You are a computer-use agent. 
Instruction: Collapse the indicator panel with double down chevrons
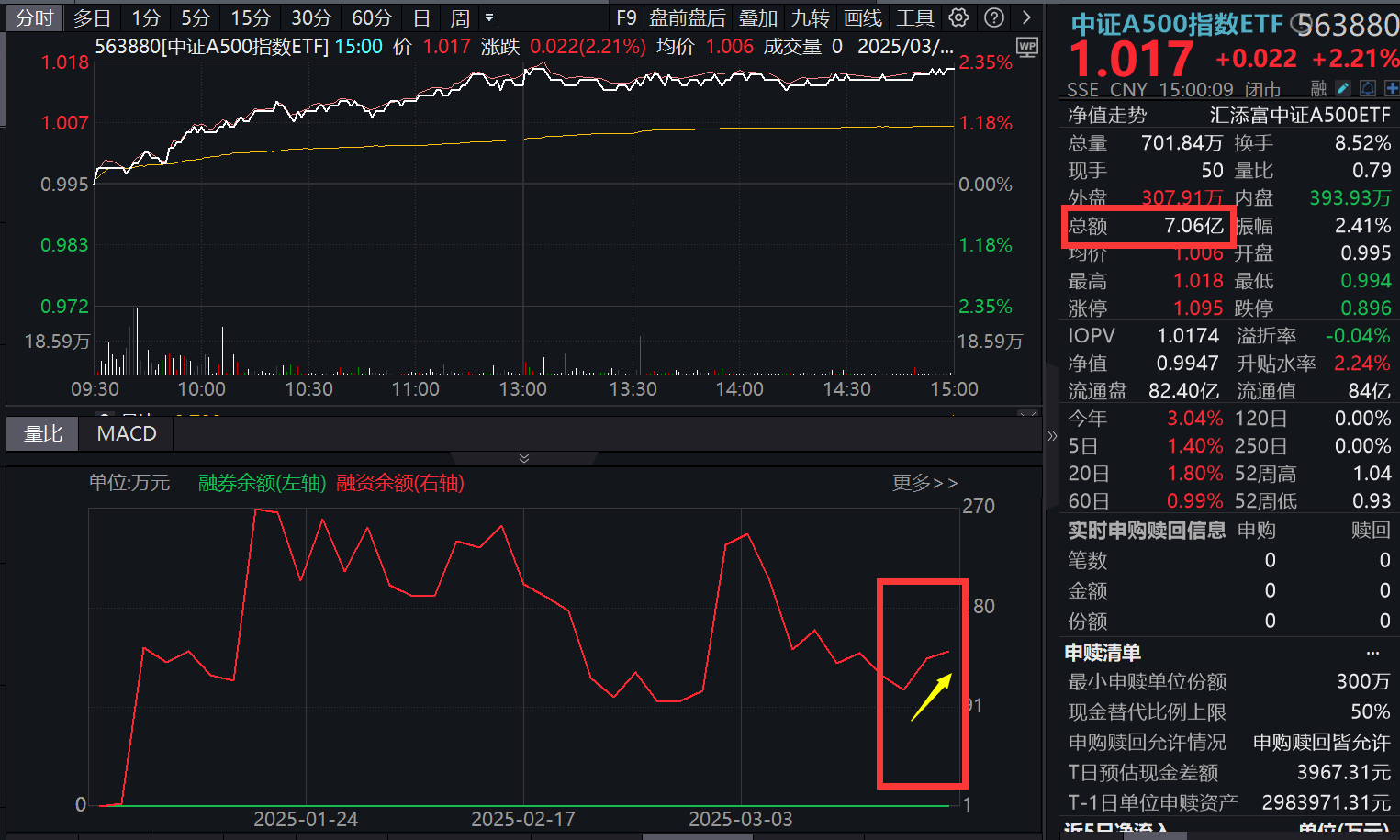(523, 456)
